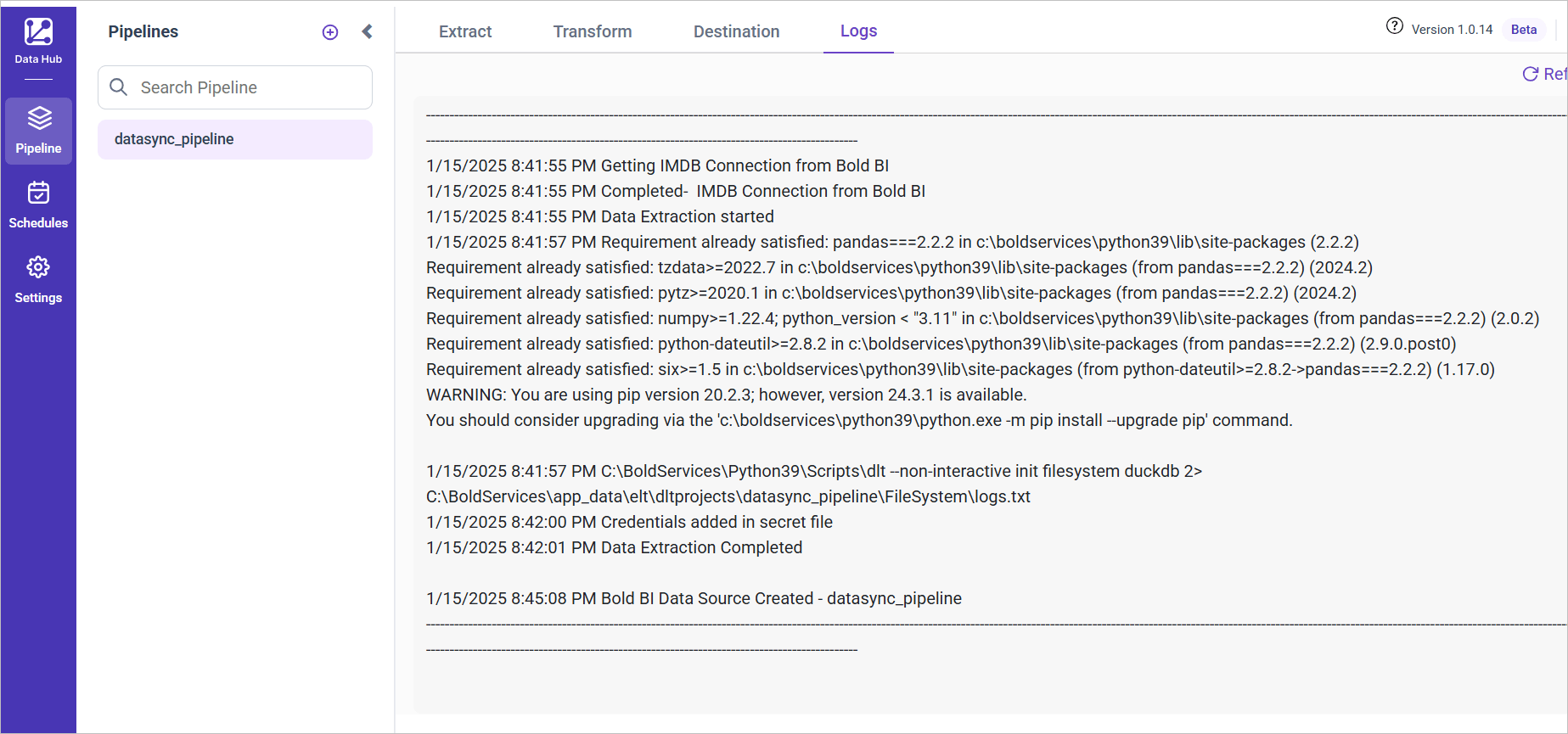Click the Pipelines panel heading
The height and width of the screenshot is (734, 1568).
(x=143, y=31)
